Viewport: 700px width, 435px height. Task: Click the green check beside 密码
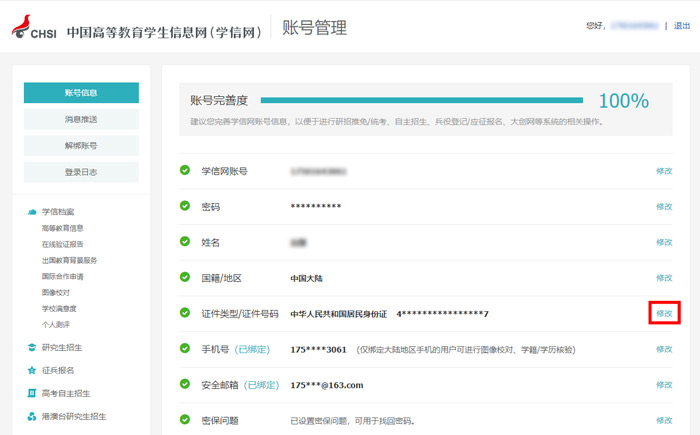point(185,206)
